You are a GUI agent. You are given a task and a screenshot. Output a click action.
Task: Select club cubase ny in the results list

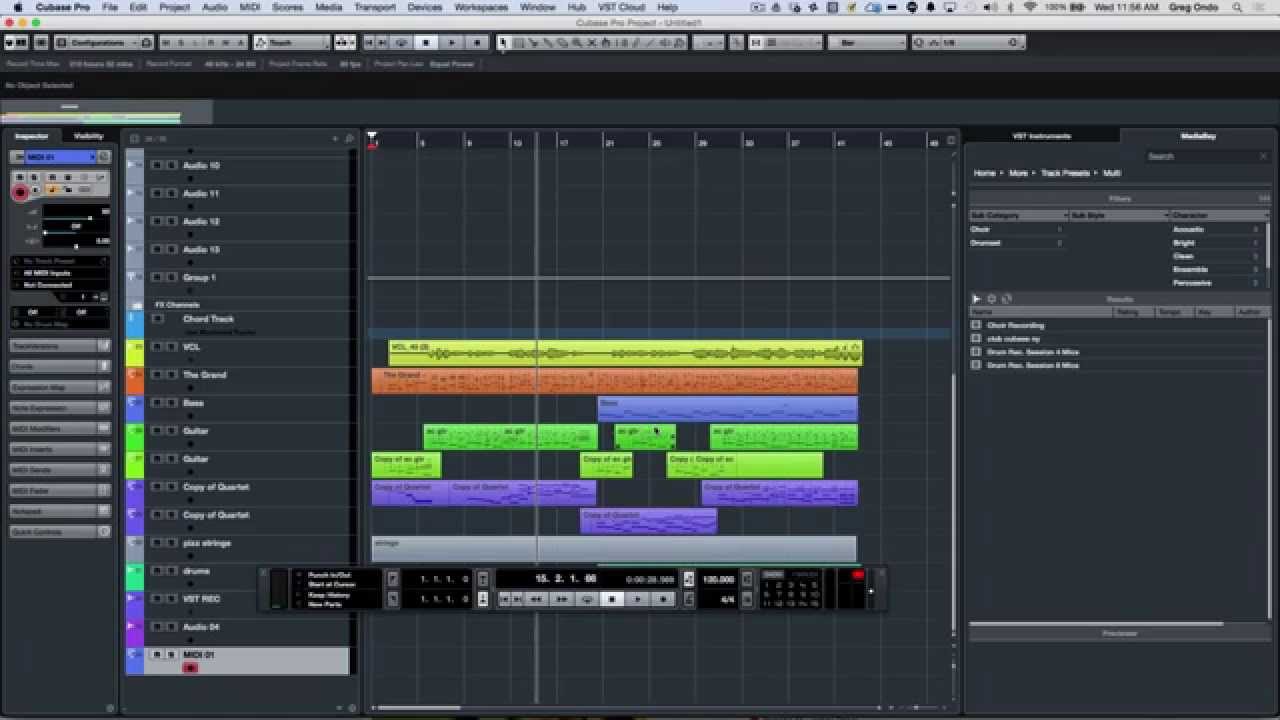1013,339
